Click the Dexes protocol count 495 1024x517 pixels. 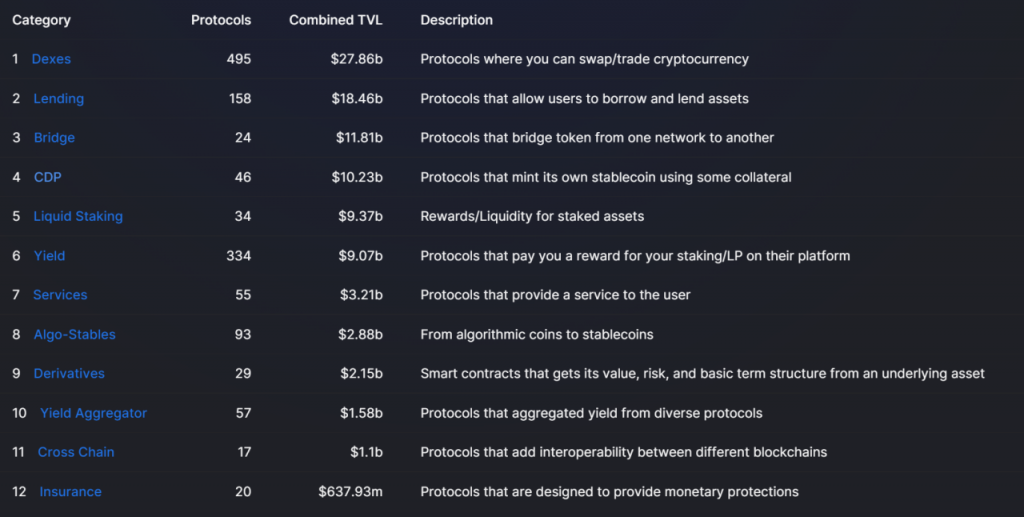[239, 59]
